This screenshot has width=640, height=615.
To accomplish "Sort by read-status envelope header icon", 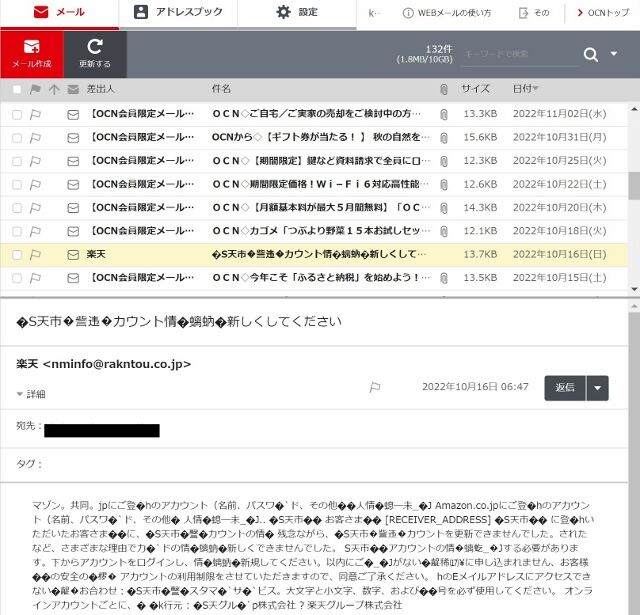I will [x=73, y=89].
